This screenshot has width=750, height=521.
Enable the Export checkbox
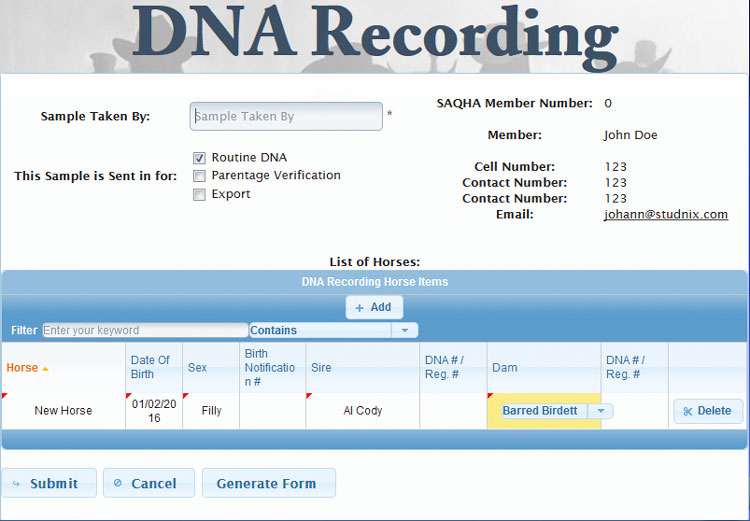199,195
